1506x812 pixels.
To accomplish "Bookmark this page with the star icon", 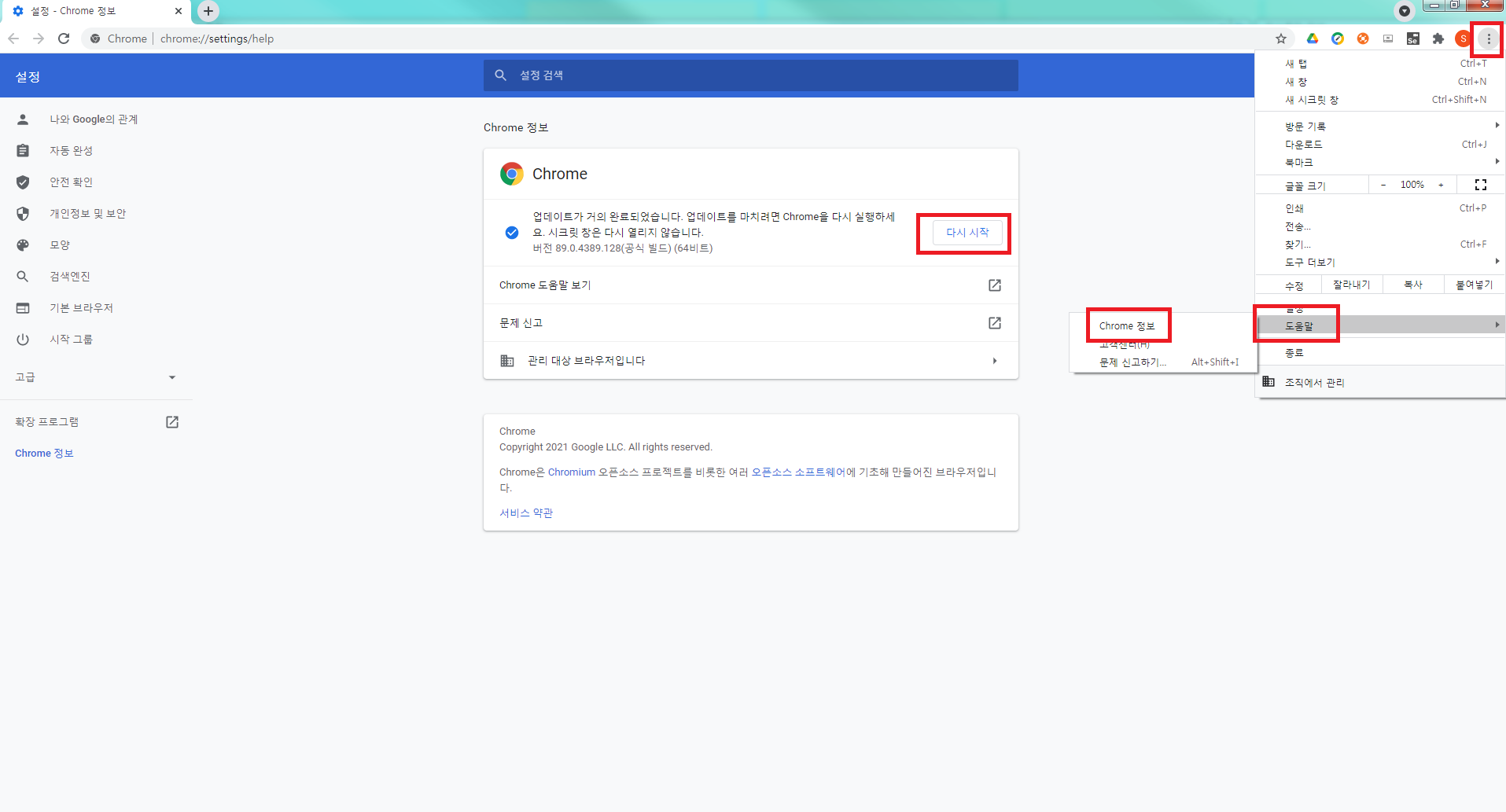I will pyautogui.click(x=1281, y=39).
